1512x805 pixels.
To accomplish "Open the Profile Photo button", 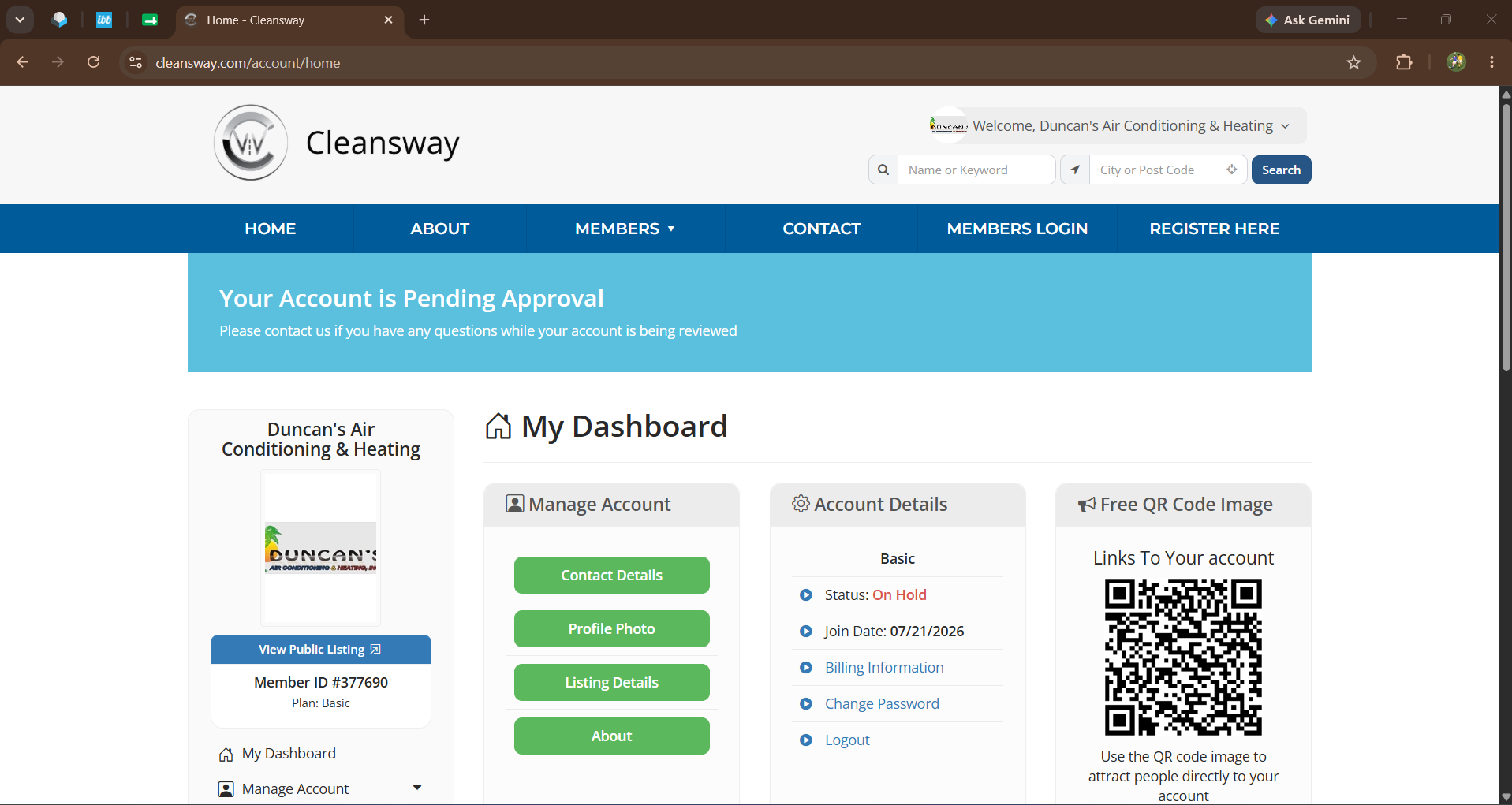I will click(x=612, y=628).
